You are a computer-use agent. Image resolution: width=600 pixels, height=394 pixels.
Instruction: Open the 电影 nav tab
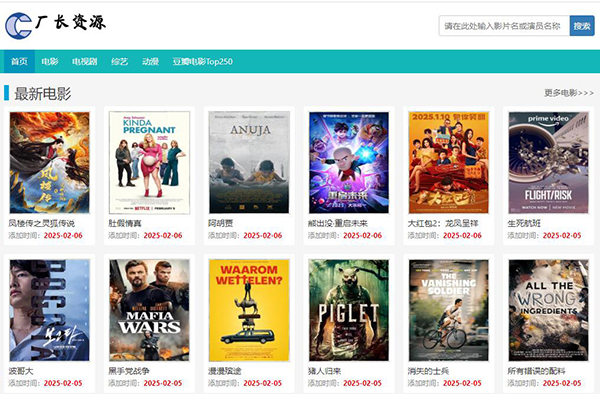coord(50,61)
